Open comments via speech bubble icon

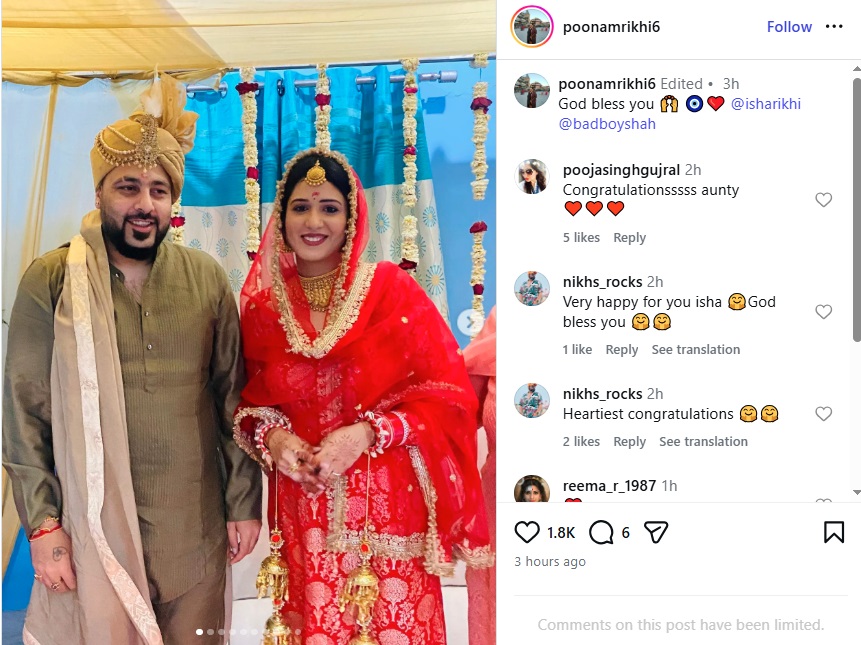[601, 532]
